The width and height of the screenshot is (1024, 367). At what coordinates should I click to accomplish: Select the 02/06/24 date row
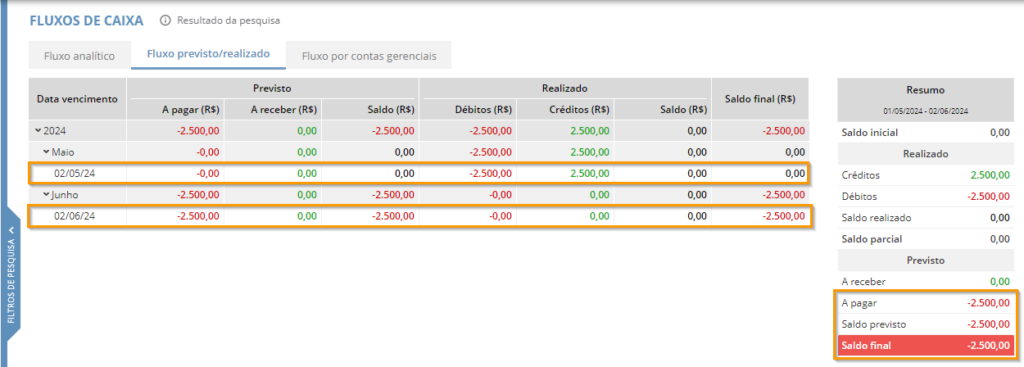[419, 215]
